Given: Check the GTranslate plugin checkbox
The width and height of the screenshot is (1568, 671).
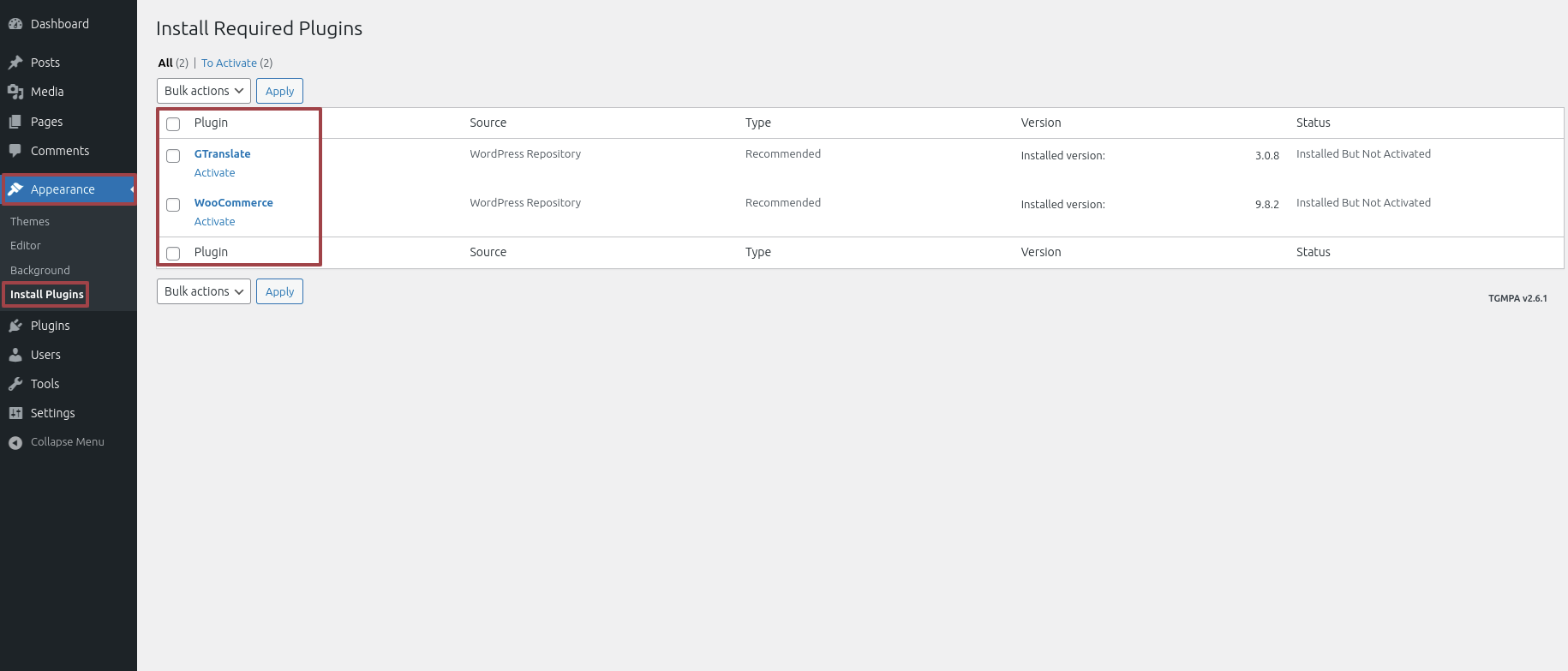Looking at the screenshot, I should pyautogui.click(x=173, y=156).
